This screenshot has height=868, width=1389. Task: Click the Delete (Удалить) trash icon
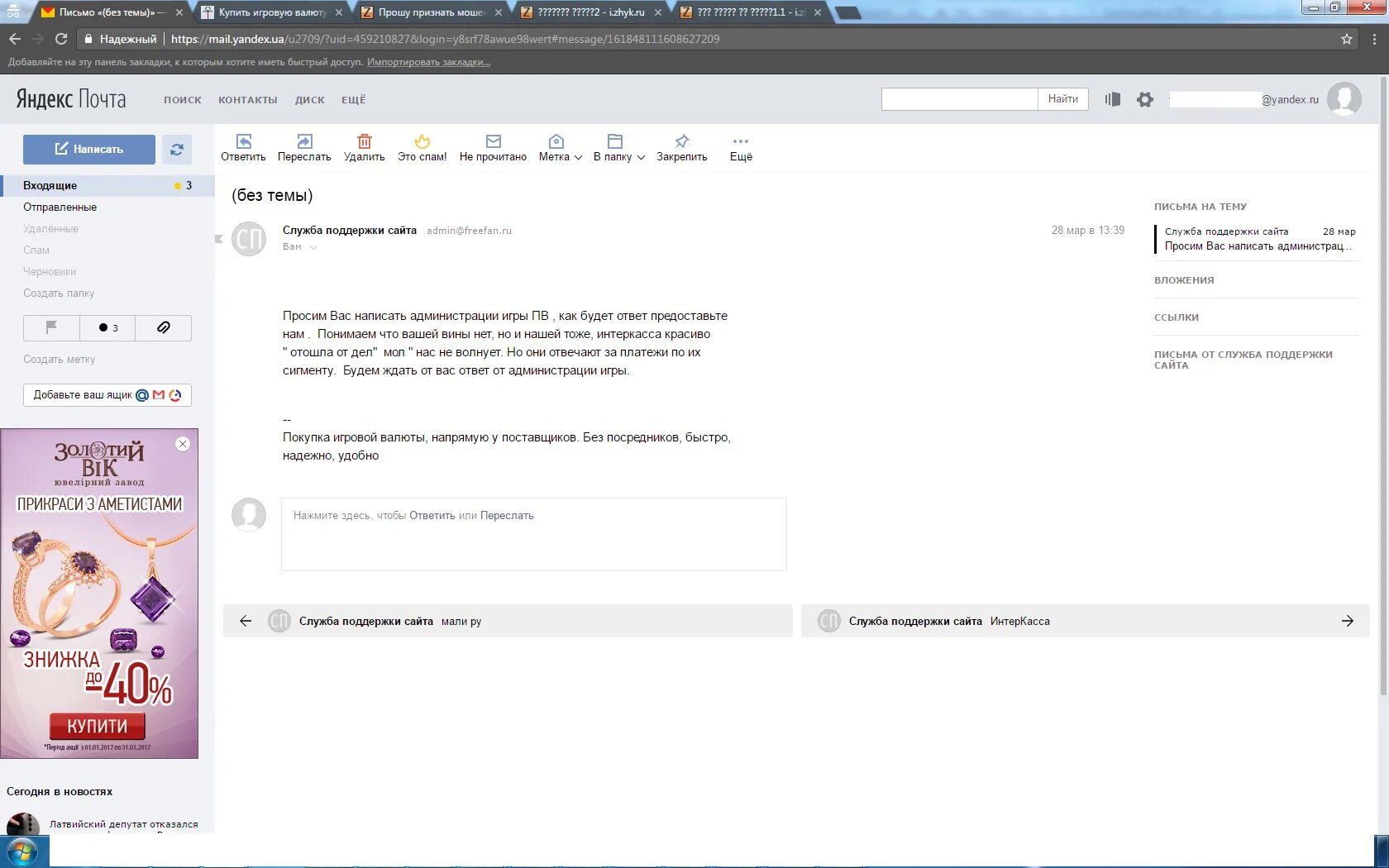pyautogui.click(x=364, y=141)
